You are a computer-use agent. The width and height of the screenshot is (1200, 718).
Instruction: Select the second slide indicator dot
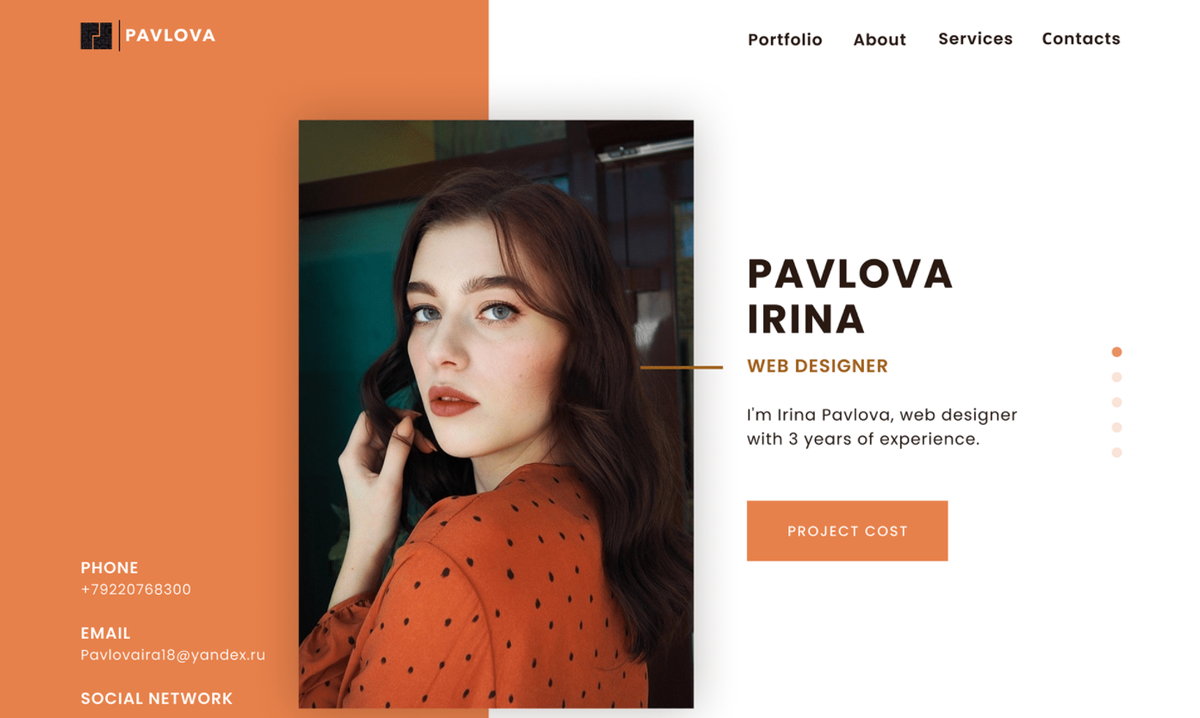click(1117, 377)
